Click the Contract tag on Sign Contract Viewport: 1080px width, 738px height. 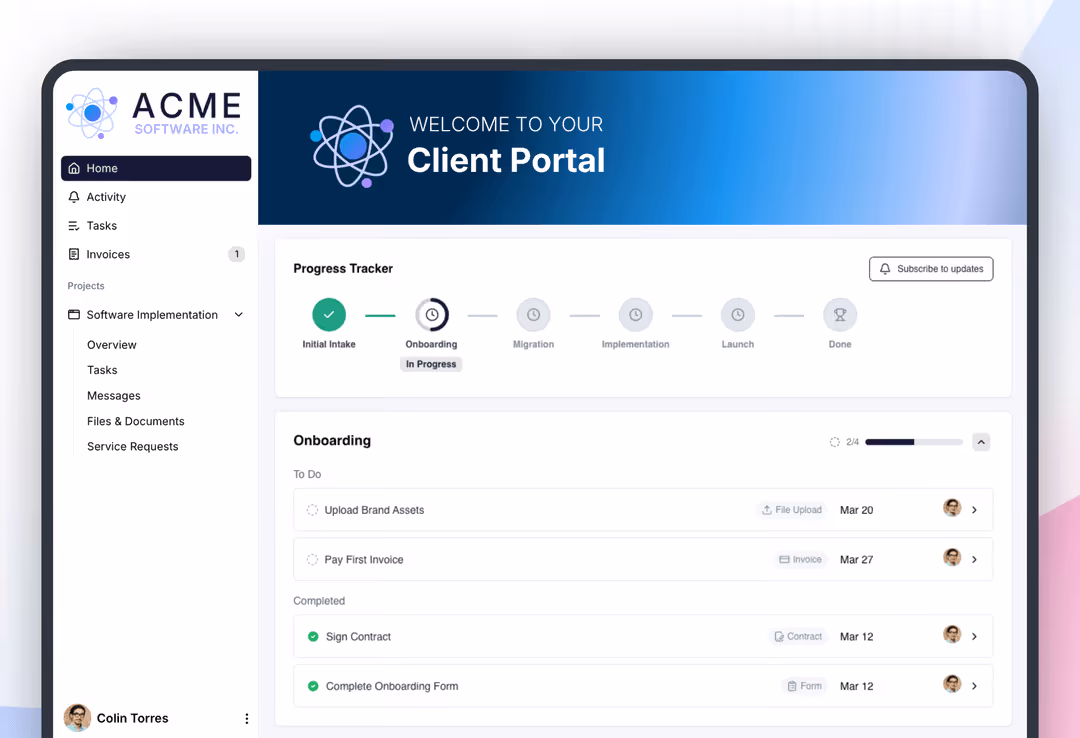798,637
